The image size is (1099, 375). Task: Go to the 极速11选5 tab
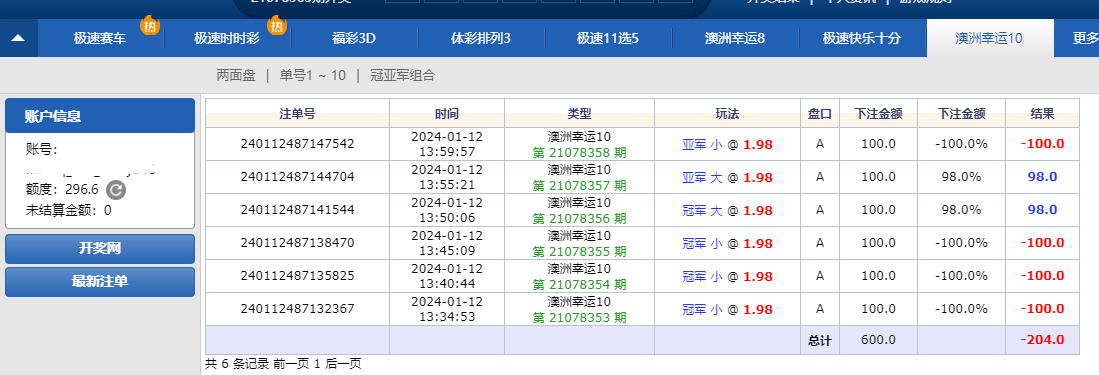pos(608,38)
